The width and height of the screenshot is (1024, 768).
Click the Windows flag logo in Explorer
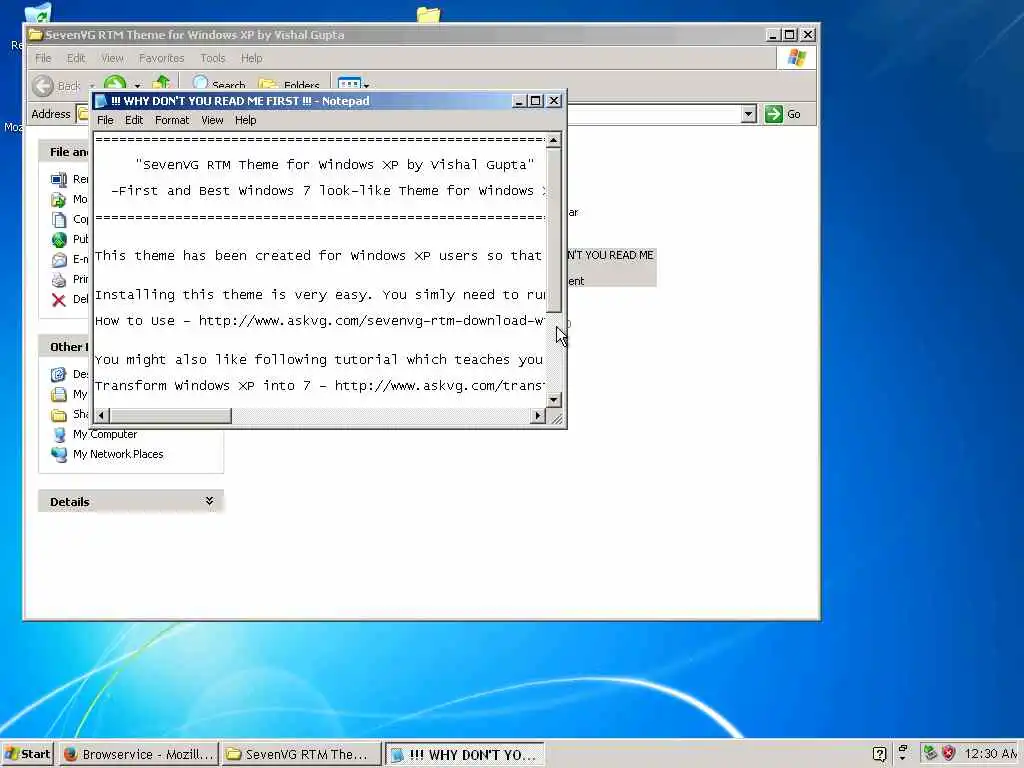click(796, 58)
